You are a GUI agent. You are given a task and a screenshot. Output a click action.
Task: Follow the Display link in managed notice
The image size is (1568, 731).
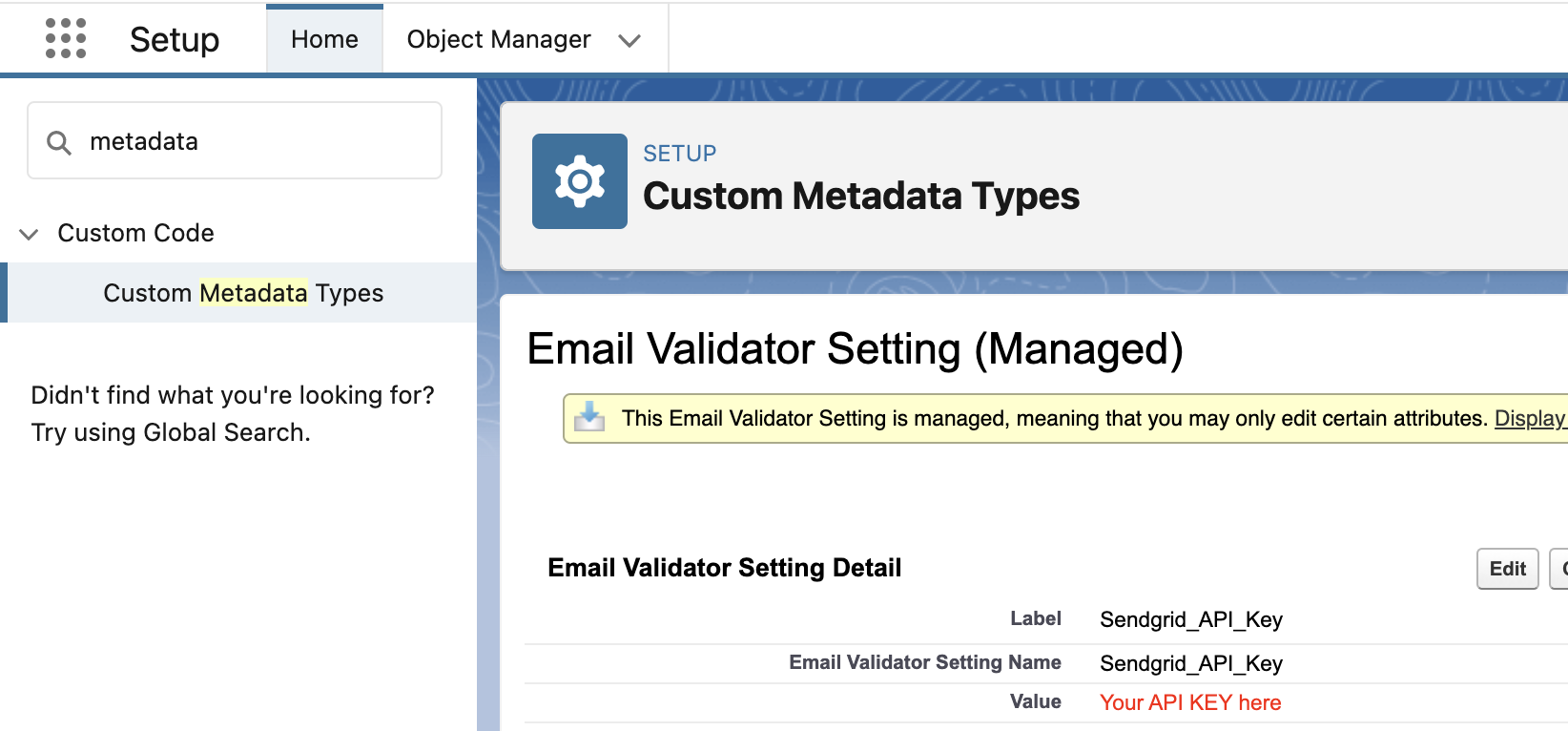[1530, 418]
